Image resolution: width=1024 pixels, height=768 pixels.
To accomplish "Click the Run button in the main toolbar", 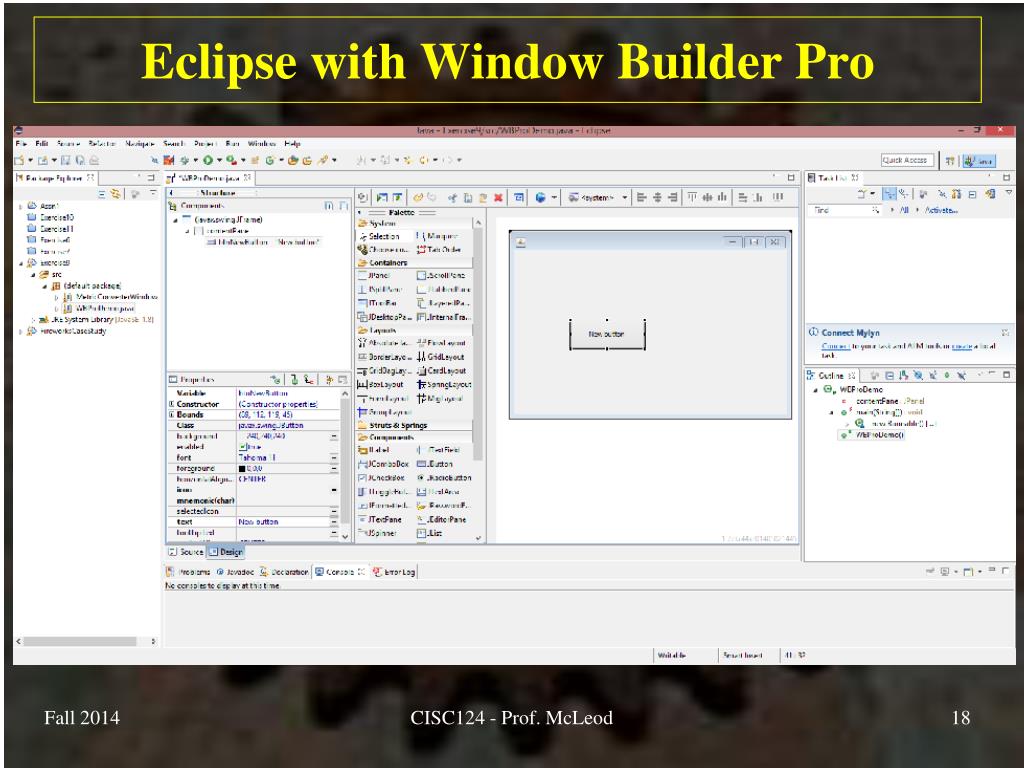I will (x=208, y=160).
